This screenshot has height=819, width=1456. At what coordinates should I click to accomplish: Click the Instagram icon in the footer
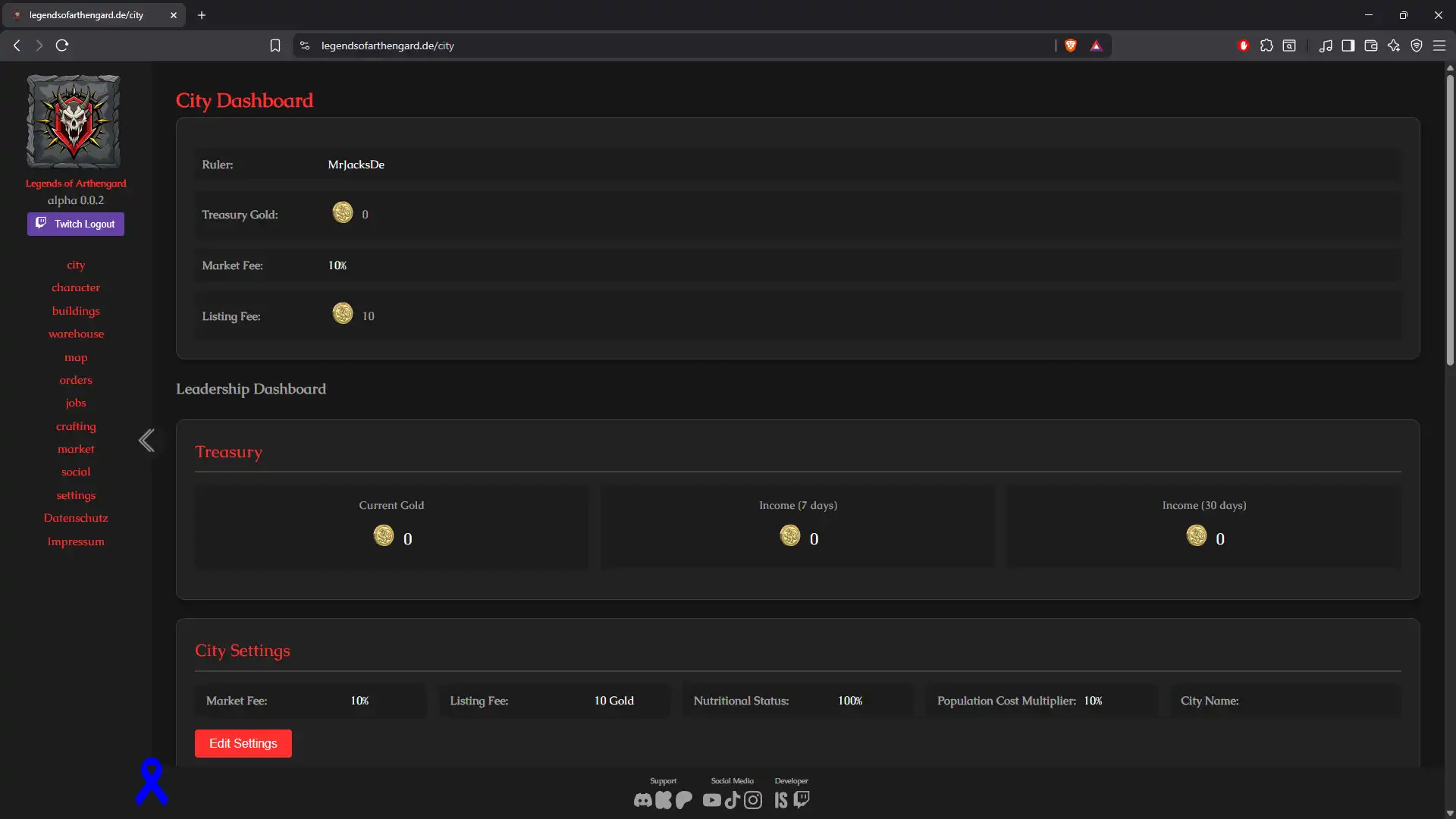(x=753, y=800)
